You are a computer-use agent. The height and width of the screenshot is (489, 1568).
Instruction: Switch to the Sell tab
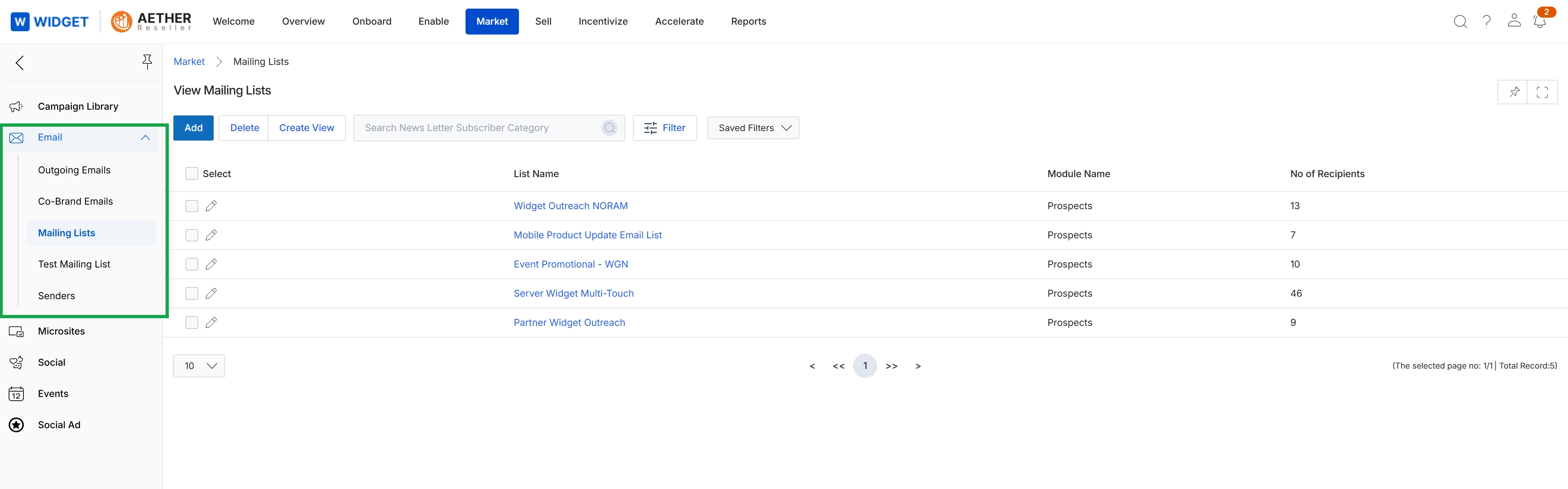coord(543,22)
